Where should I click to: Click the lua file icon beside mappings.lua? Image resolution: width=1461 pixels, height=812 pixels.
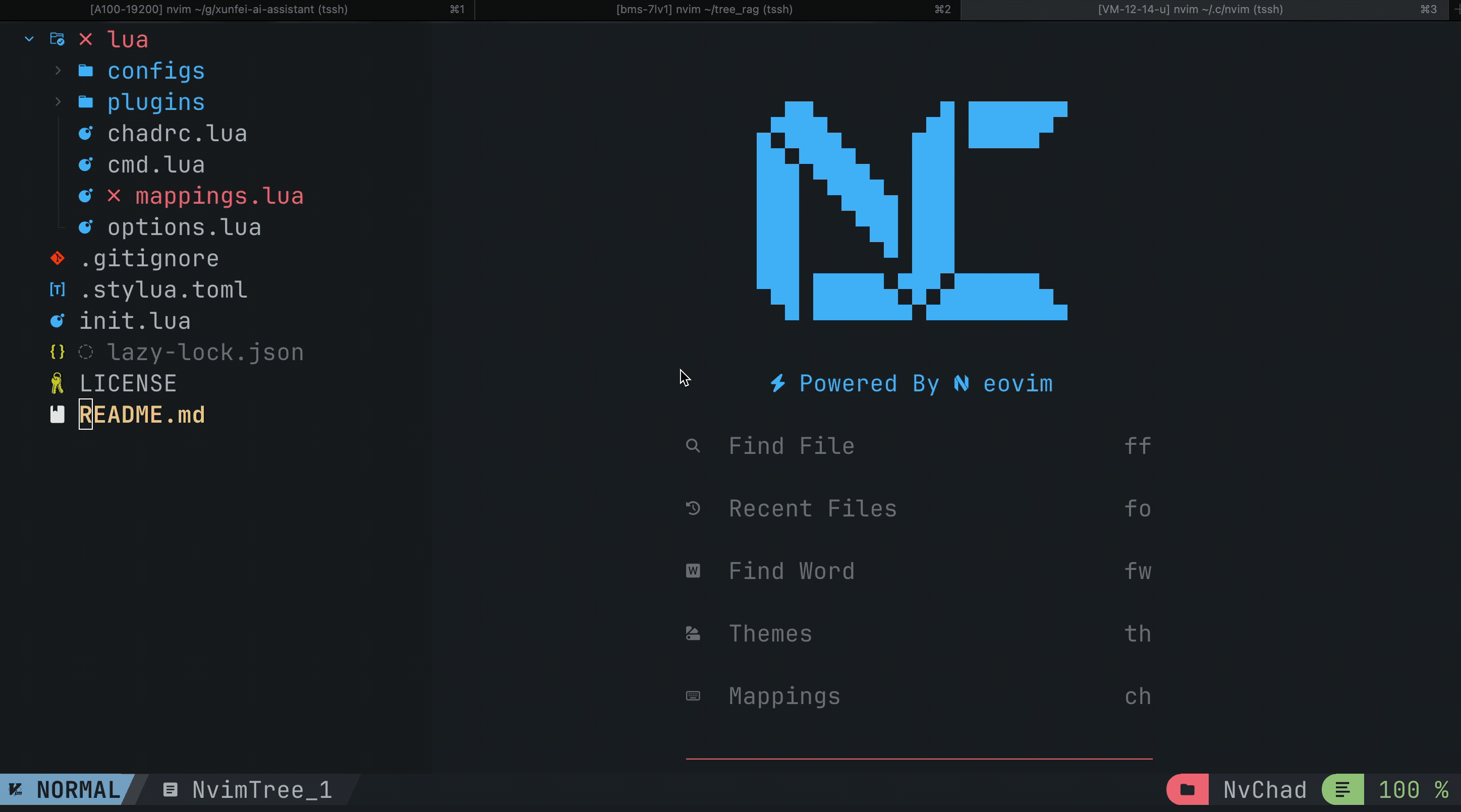[x=86, y=196]
